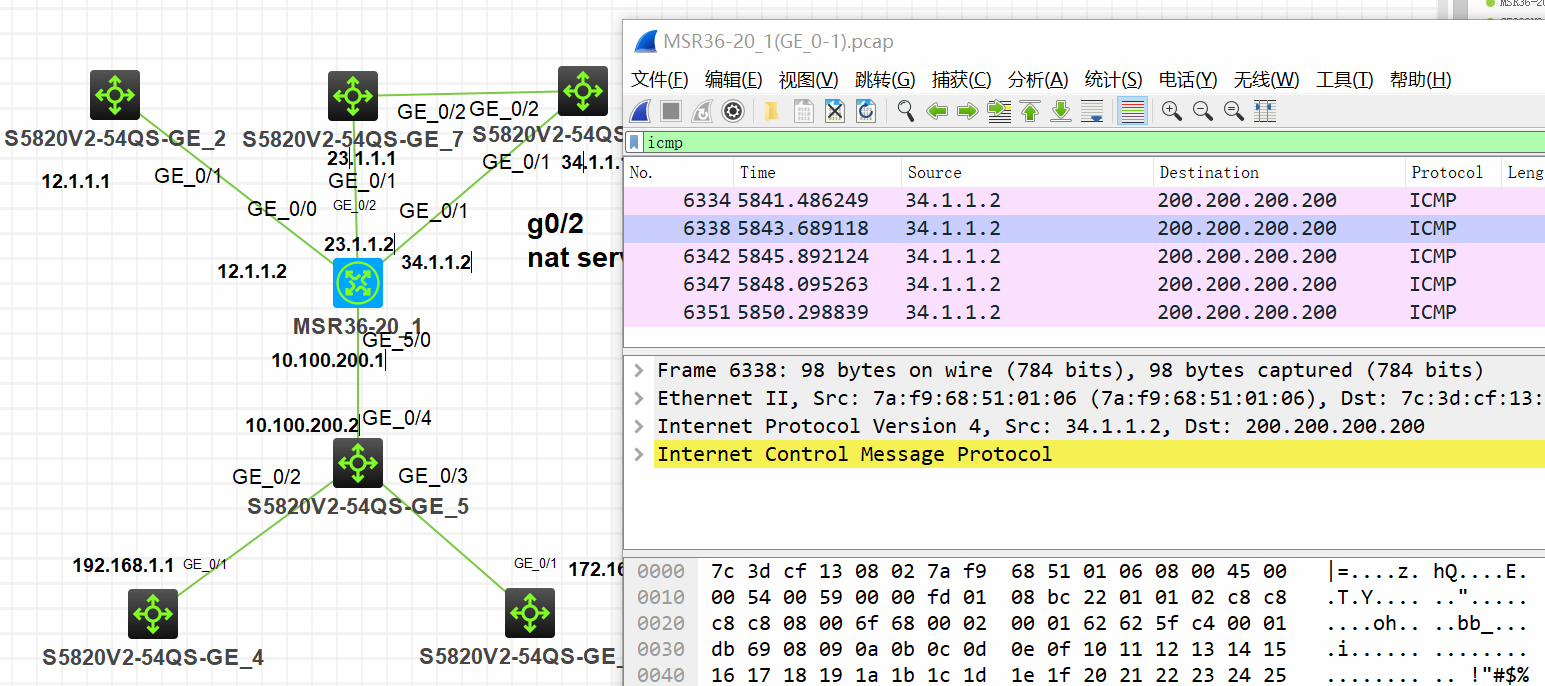This screenshot has height=686, width=1545.
Task: Go back to previous packet in history
Action: point(936,111)
